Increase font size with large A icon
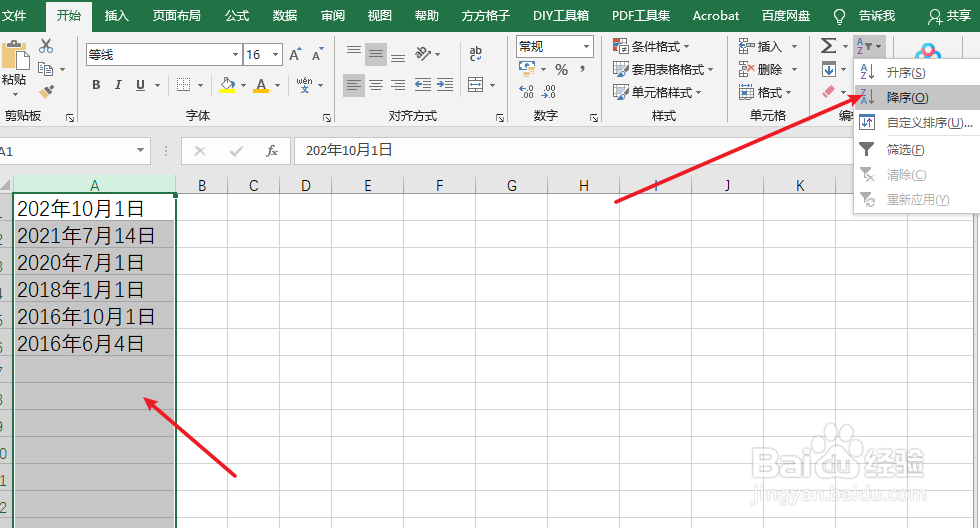 tap(295, 55)
